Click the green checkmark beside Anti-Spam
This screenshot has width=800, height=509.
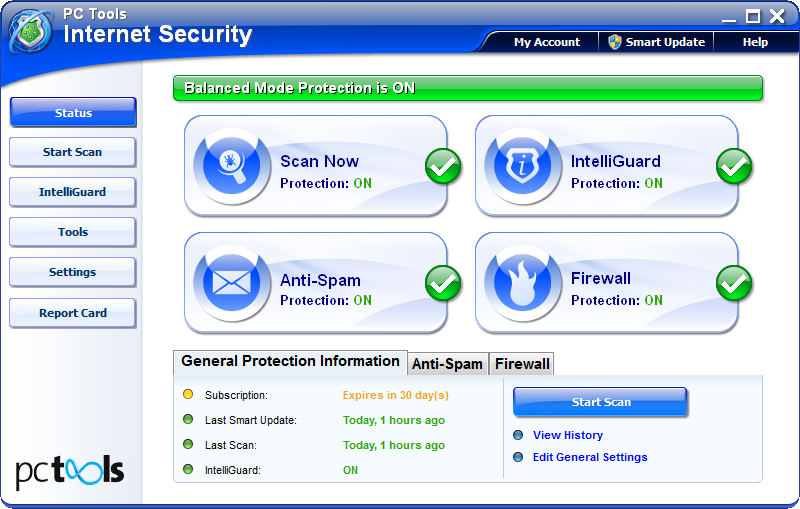coord(443,284)
